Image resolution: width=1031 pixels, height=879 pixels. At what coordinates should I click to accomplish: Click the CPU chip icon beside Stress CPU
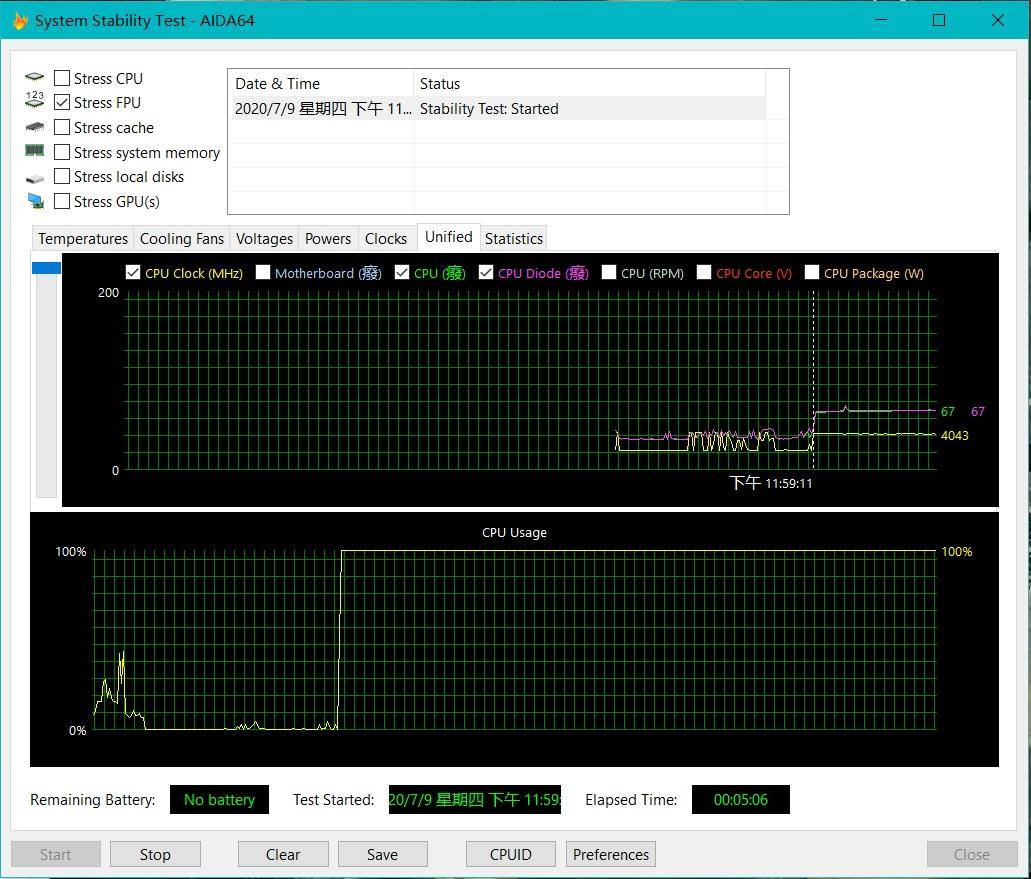click(35, 78)
